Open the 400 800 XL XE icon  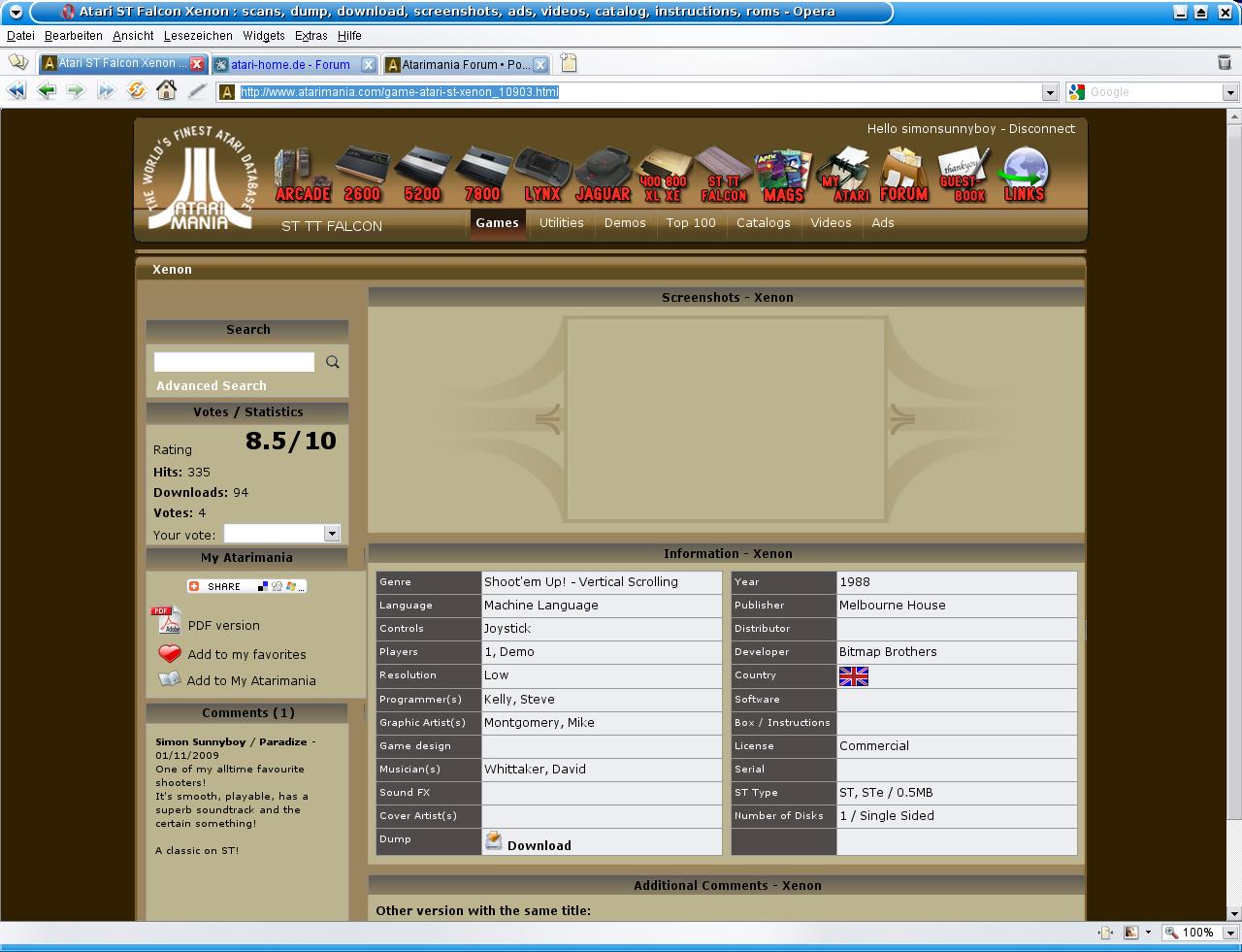[x=664, y=175]
